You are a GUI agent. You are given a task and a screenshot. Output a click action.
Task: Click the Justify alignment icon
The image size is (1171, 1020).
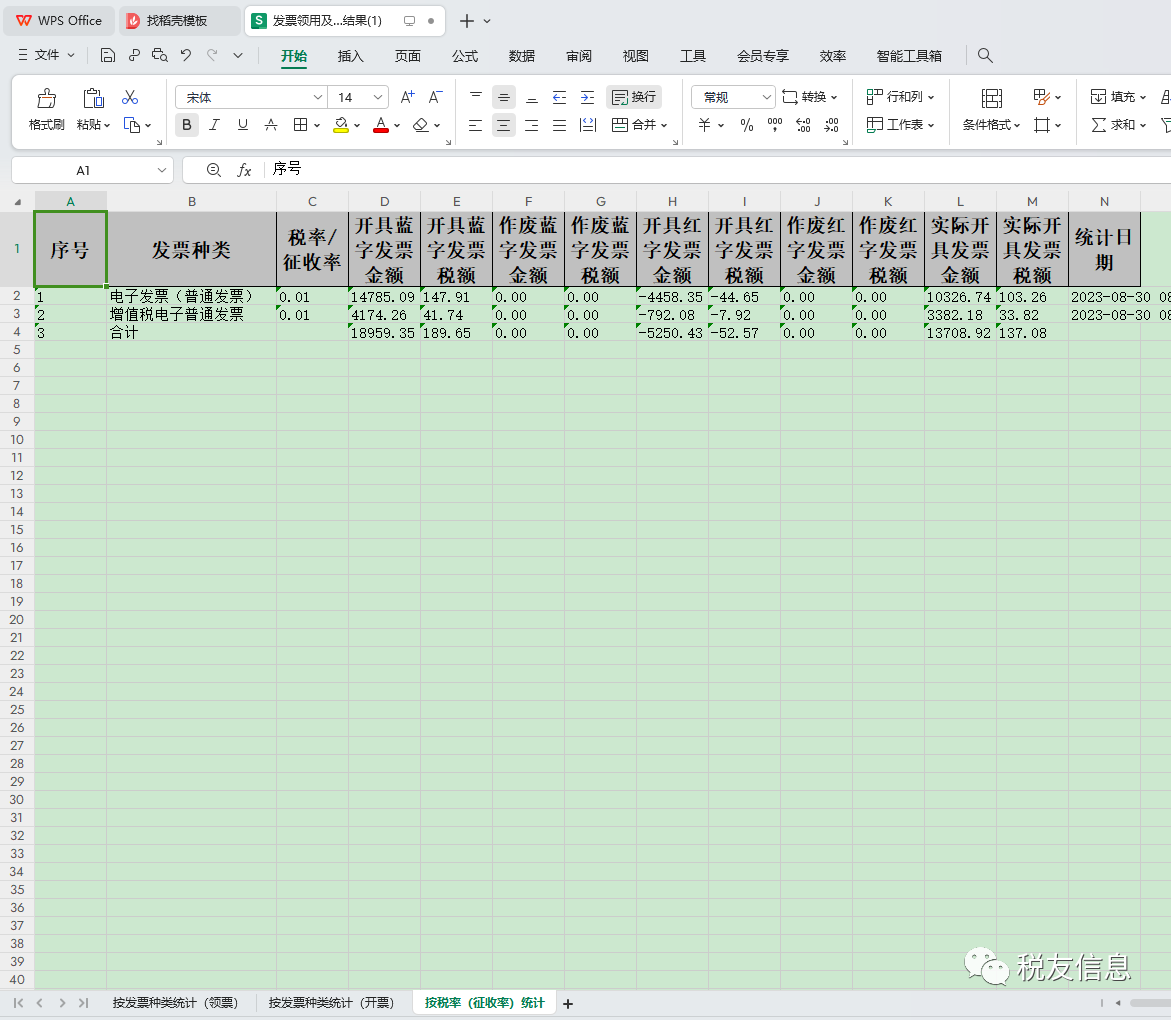pyautogui.click(x=559, y=125)
